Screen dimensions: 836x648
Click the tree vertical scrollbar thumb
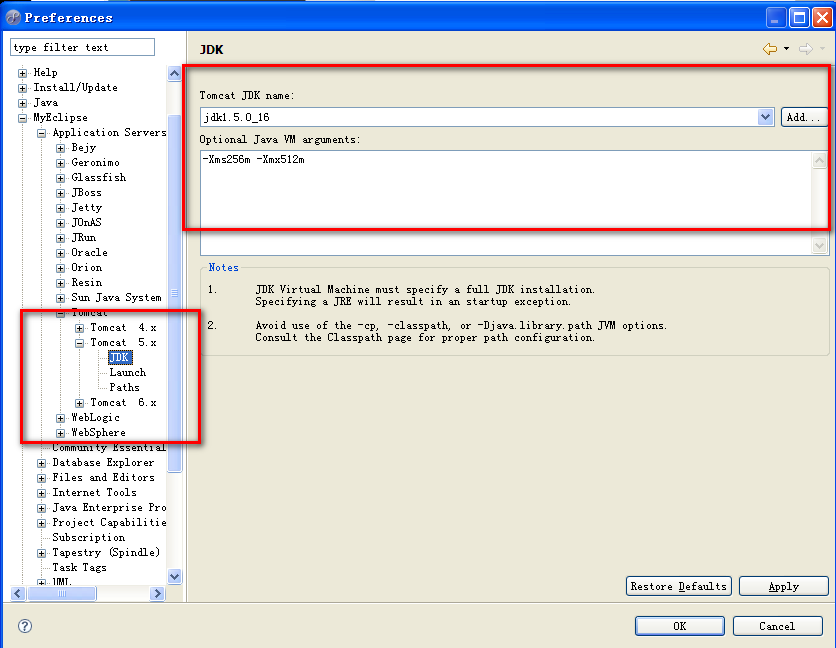174,293
